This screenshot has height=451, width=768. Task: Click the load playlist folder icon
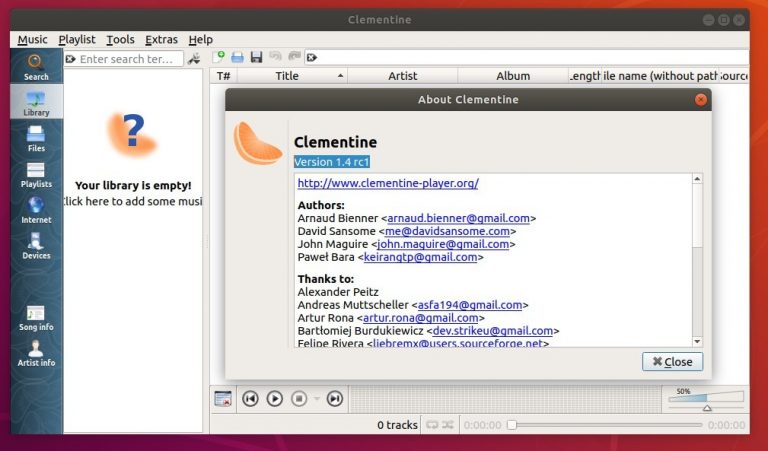(x=238, y=57)
